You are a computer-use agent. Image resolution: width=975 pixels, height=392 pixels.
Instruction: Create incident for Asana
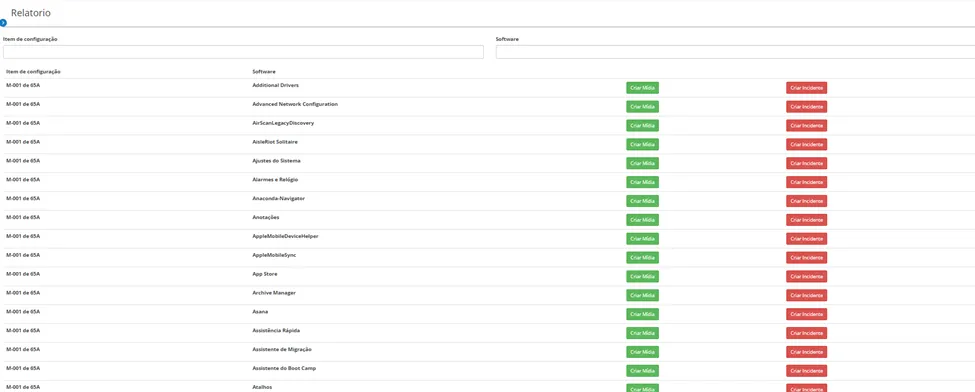coord(806,314)
